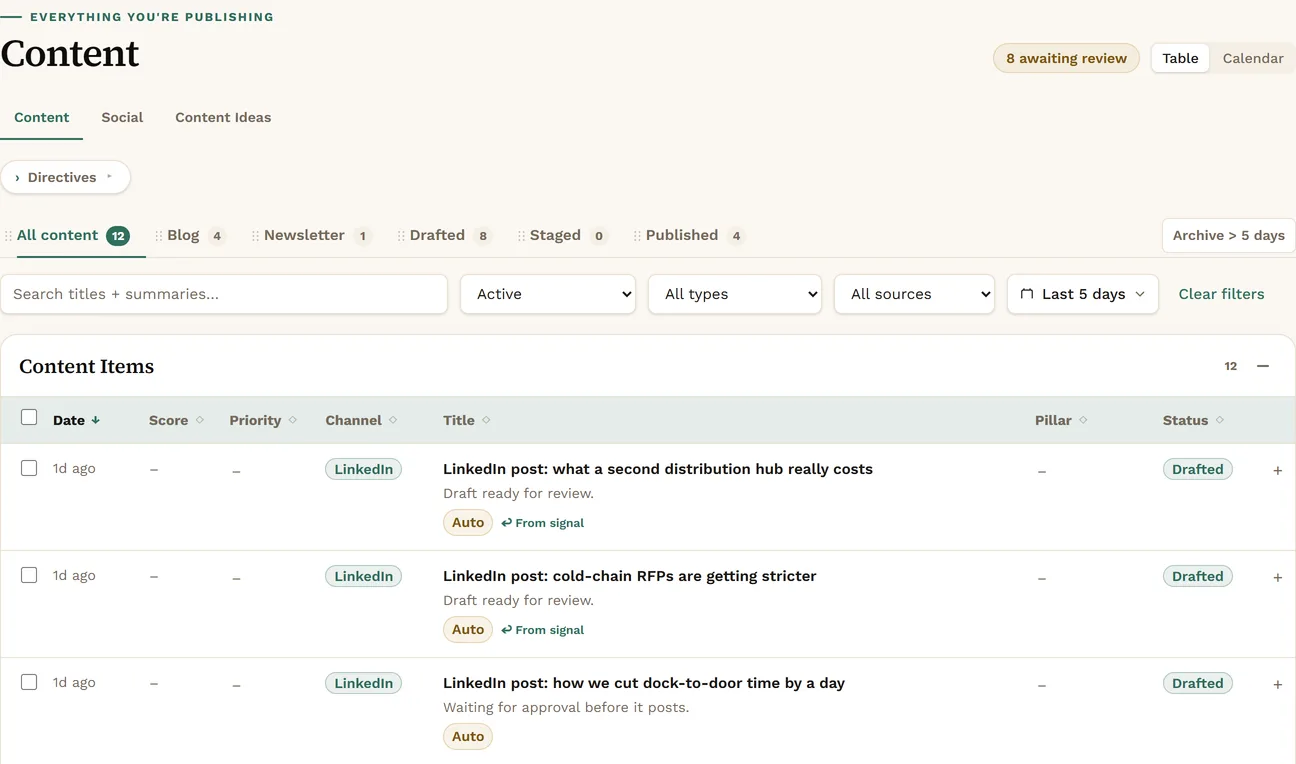The image size is (1296, 764).
Task: Click From signal arrow on distribution hub row
Action: click(x=506, y=523)
